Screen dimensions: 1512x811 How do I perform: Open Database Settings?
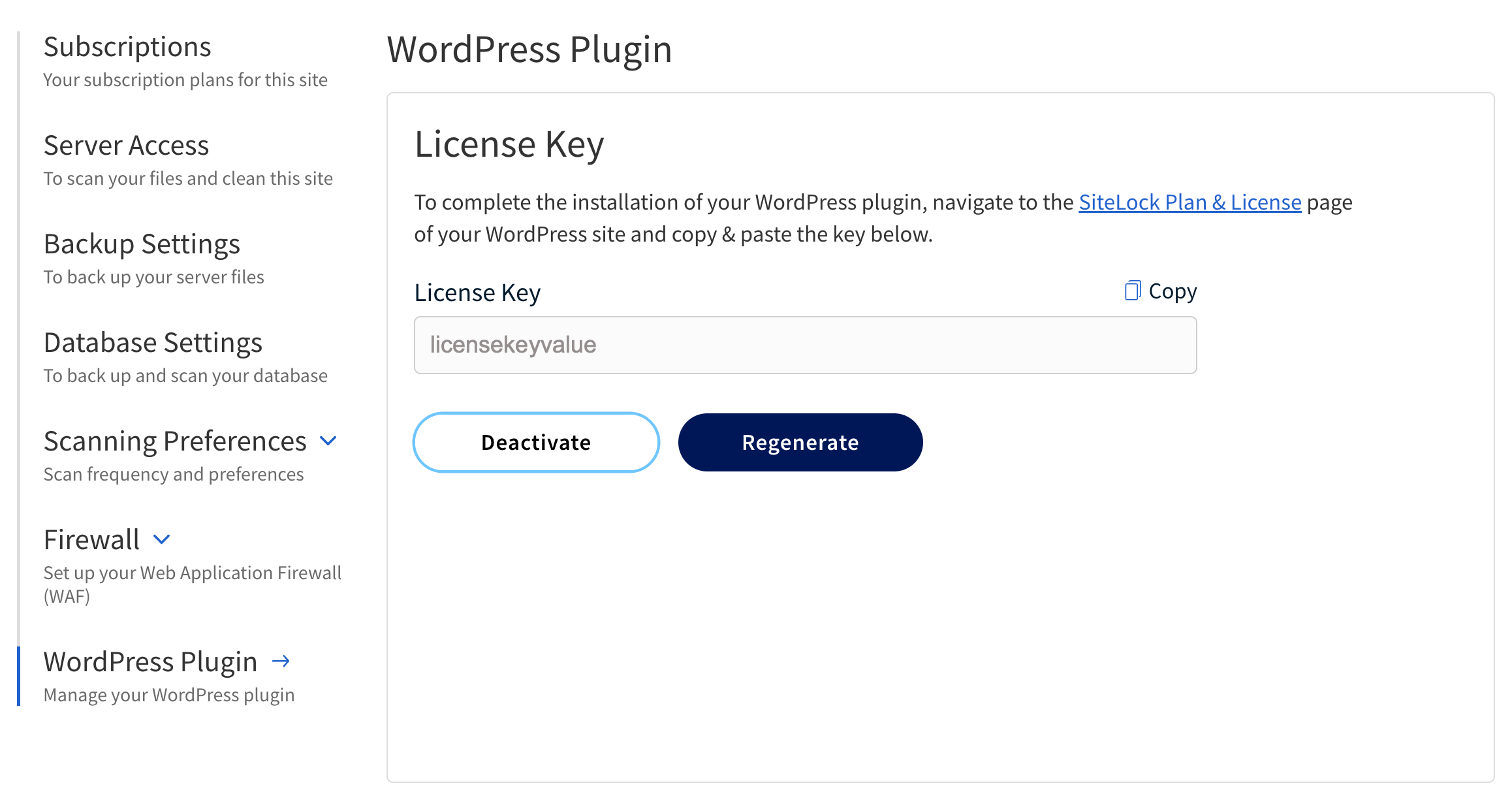click(x=153, y=343)
